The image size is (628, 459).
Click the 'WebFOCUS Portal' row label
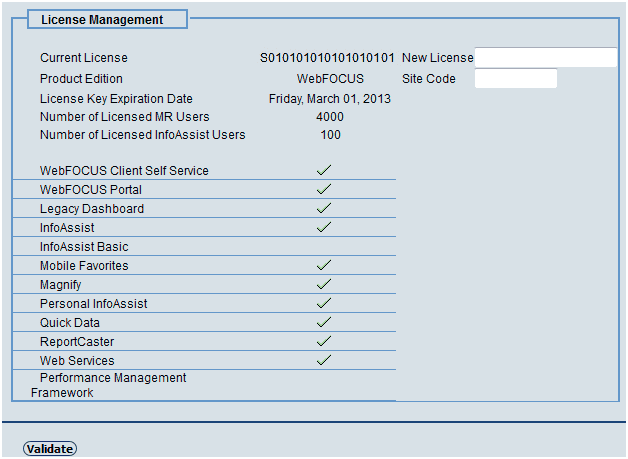pyautogui.click(x=91, y=189)
